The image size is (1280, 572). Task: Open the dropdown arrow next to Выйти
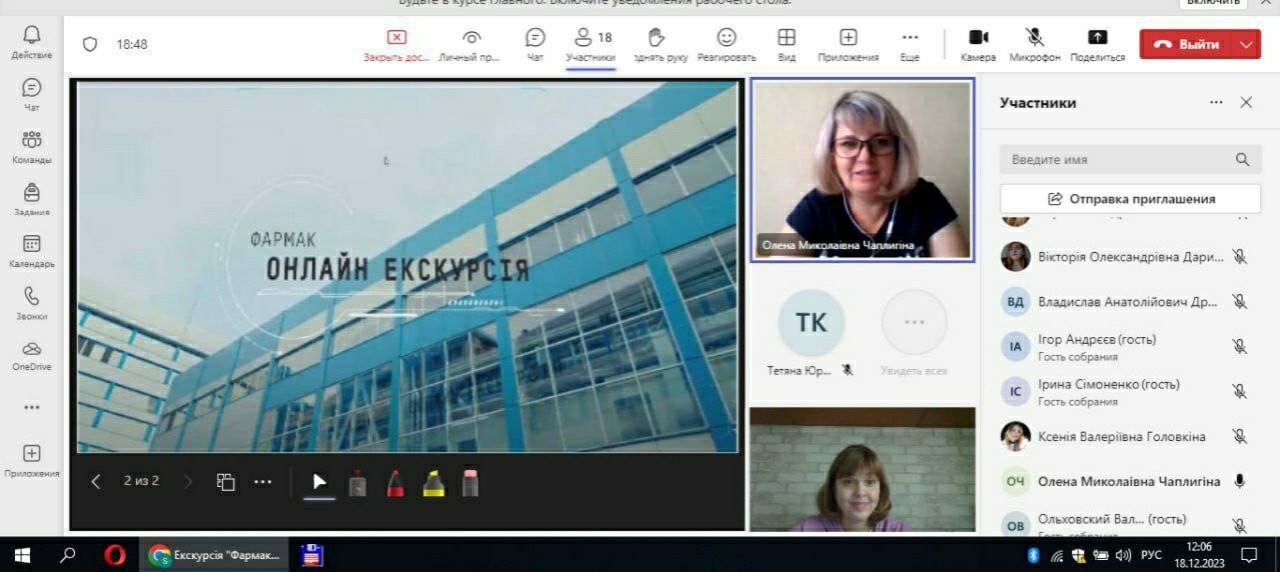[x=1245, y=44]
